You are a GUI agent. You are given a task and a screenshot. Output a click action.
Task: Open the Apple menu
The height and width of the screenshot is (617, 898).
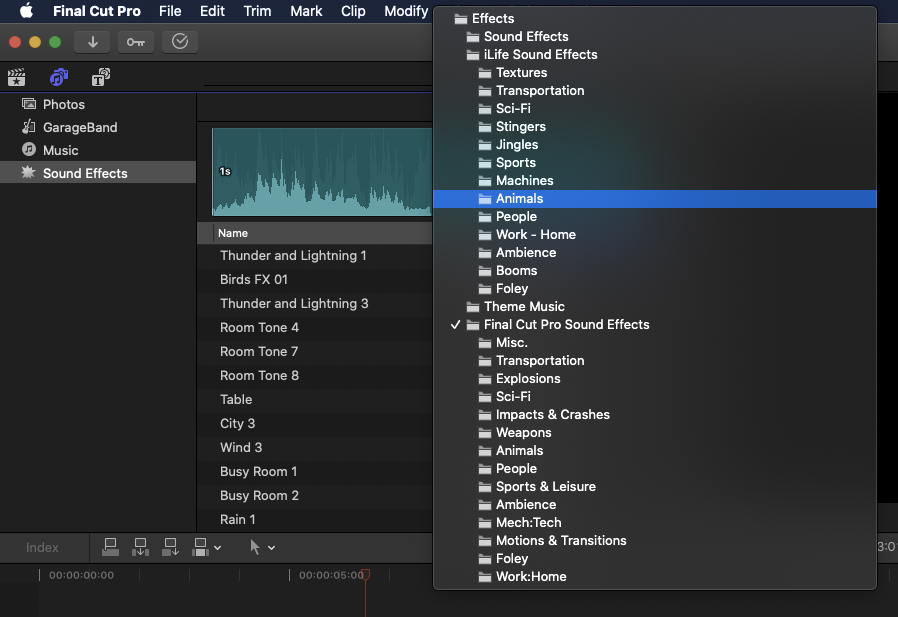click(x=26, y=11)
